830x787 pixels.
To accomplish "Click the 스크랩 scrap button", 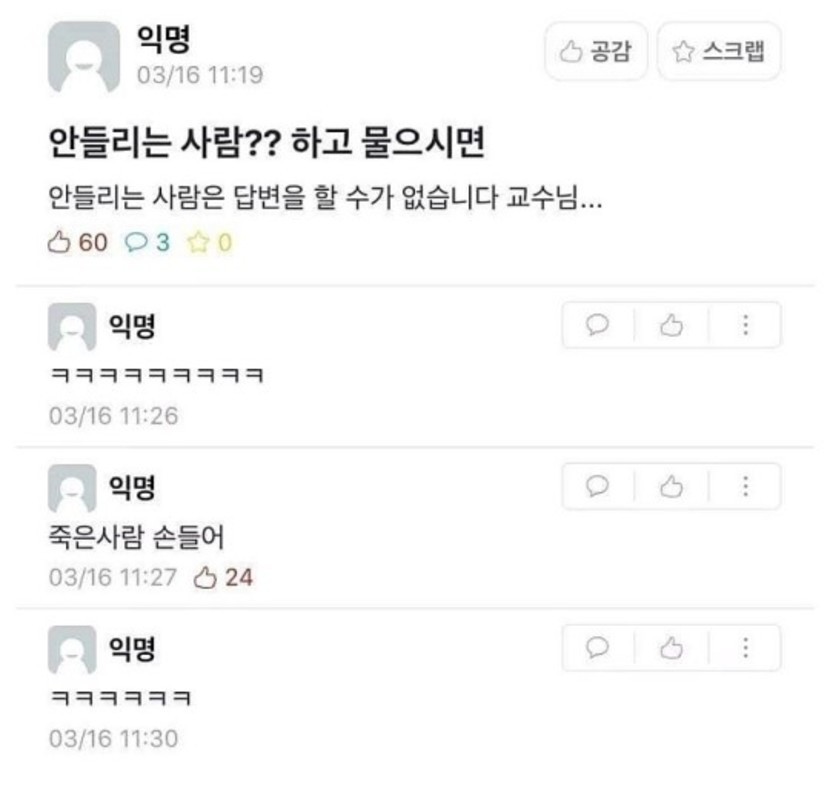I will pos(719,51).
